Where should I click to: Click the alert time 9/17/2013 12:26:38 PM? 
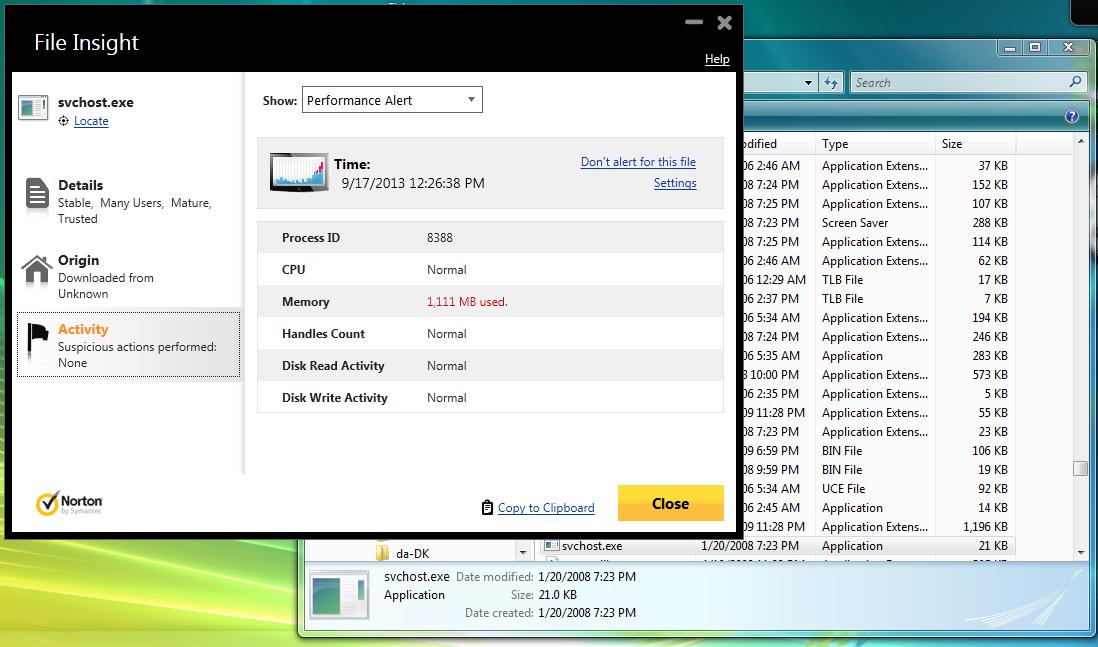pos(413,183)
